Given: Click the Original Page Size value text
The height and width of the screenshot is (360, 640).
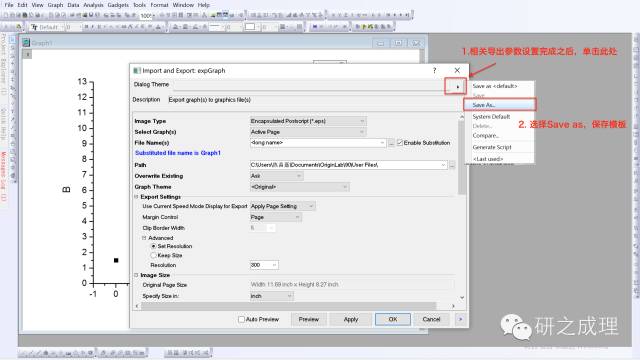Looking at the screenshot, I should coord(295,284).
